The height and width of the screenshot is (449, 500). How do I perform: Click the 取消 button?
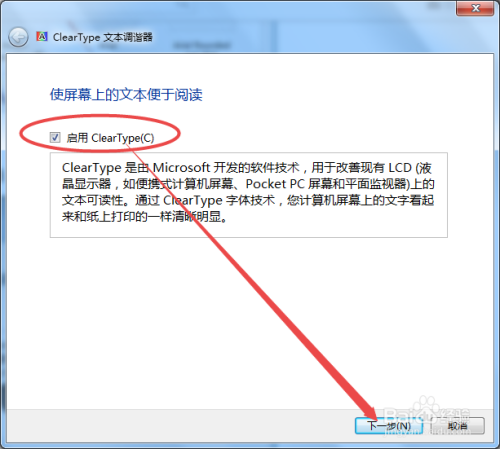pos(457,426)
